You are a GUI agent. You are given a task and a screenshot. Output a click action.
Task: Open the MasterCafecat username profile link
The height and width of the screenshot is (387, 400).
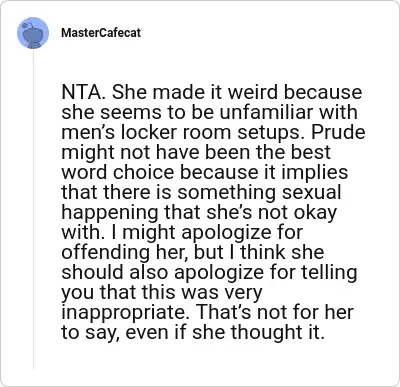pyautogui.click(x=101, y=33)
